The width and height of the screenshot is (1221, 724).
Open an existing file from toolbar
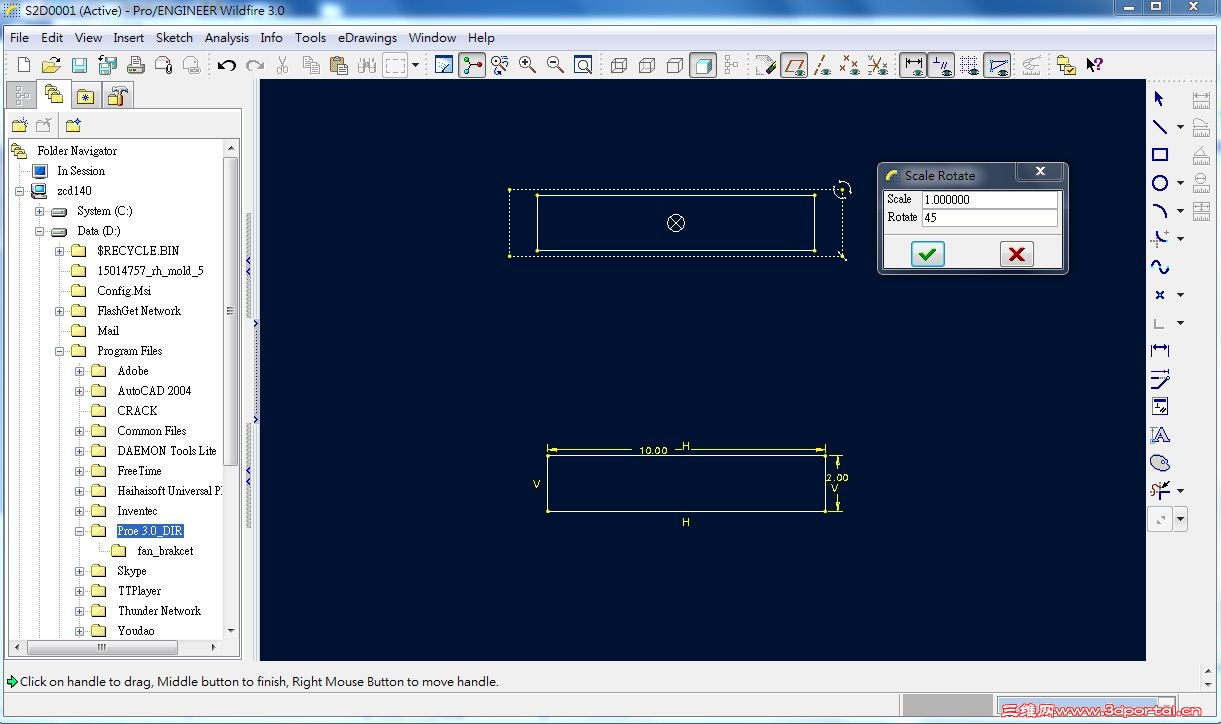point(51,66)
